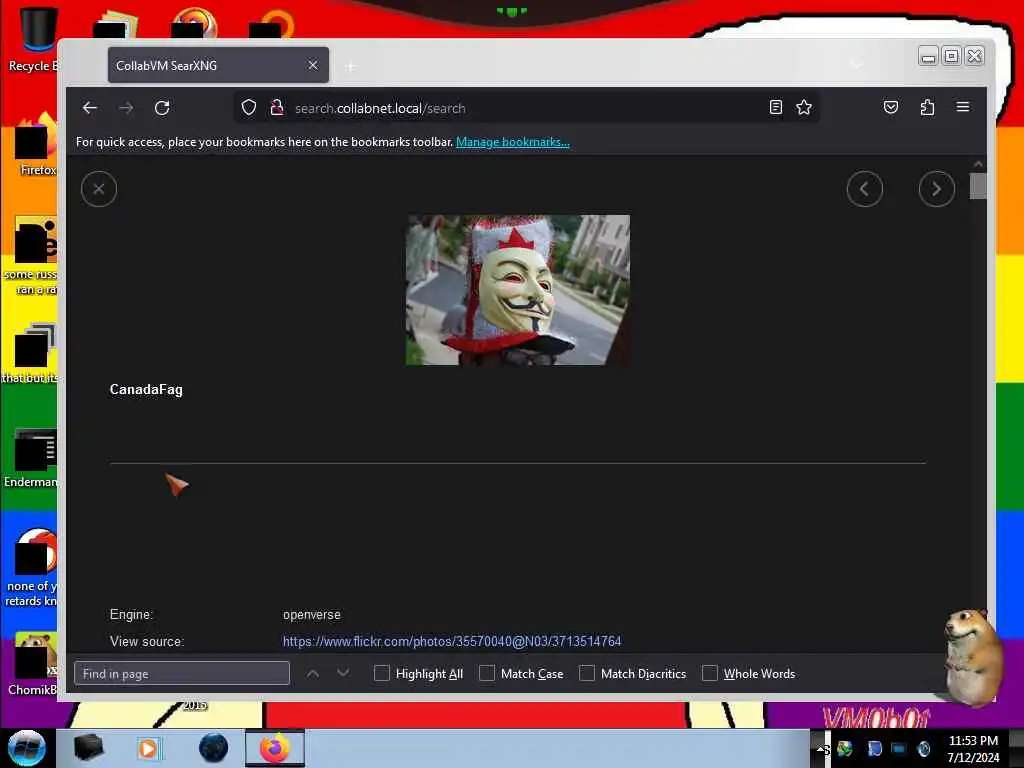Go back to the previous page
Screen dimensions: 1024x768
coord(89,108)
